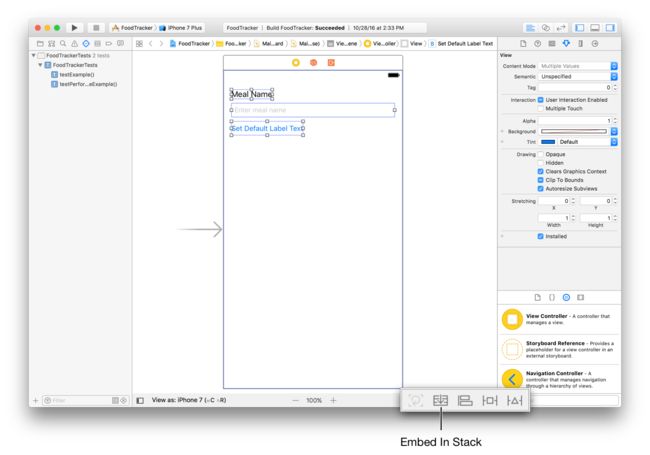Open the project navigator folder icon
Screen dimensions: 650x455
click(x=40, y=44)
